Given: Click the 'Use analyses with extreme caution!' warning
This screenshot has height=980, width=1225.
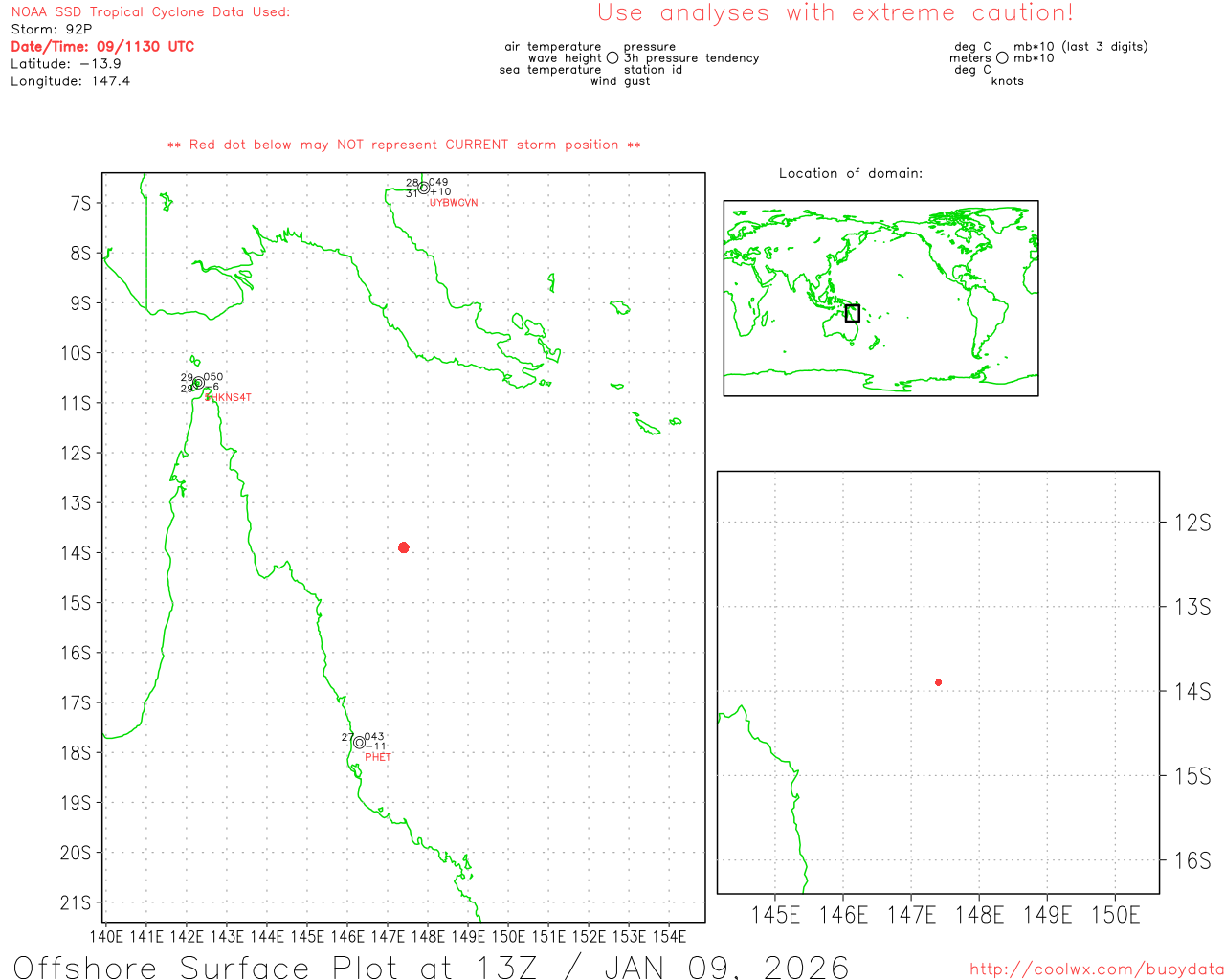Looking at the screenshot, I should tap(835, 13).
